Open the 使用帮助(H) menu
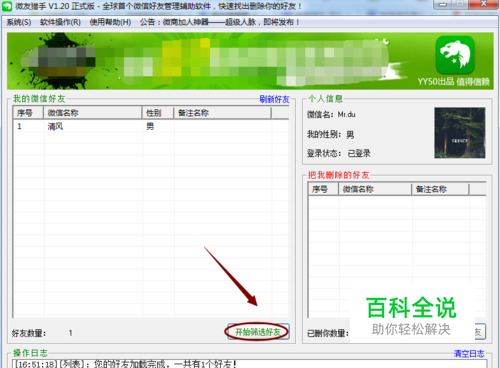This screenshot has height=368, width=500. point(110,22)
